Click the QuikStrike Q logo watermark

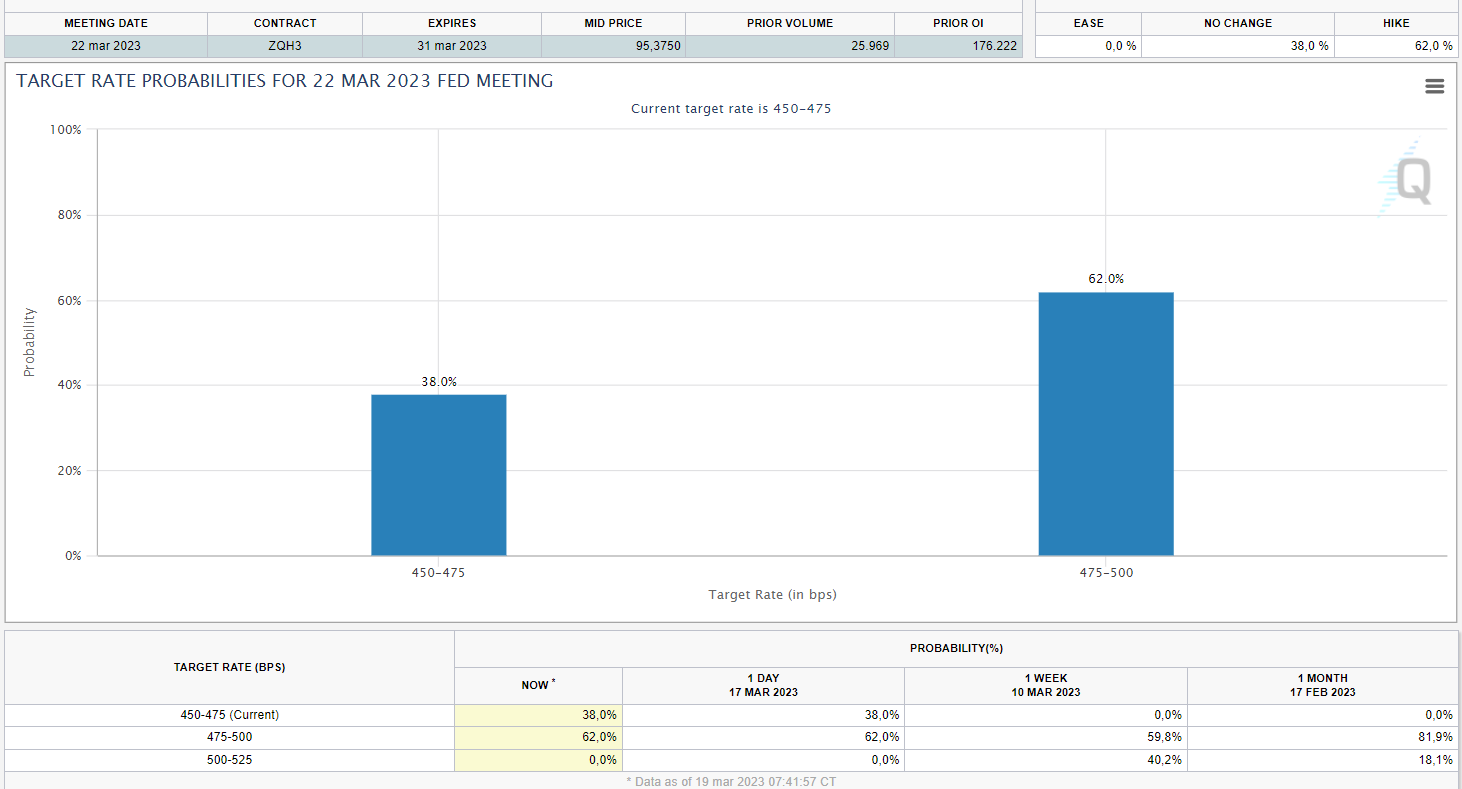[1408, 180]
